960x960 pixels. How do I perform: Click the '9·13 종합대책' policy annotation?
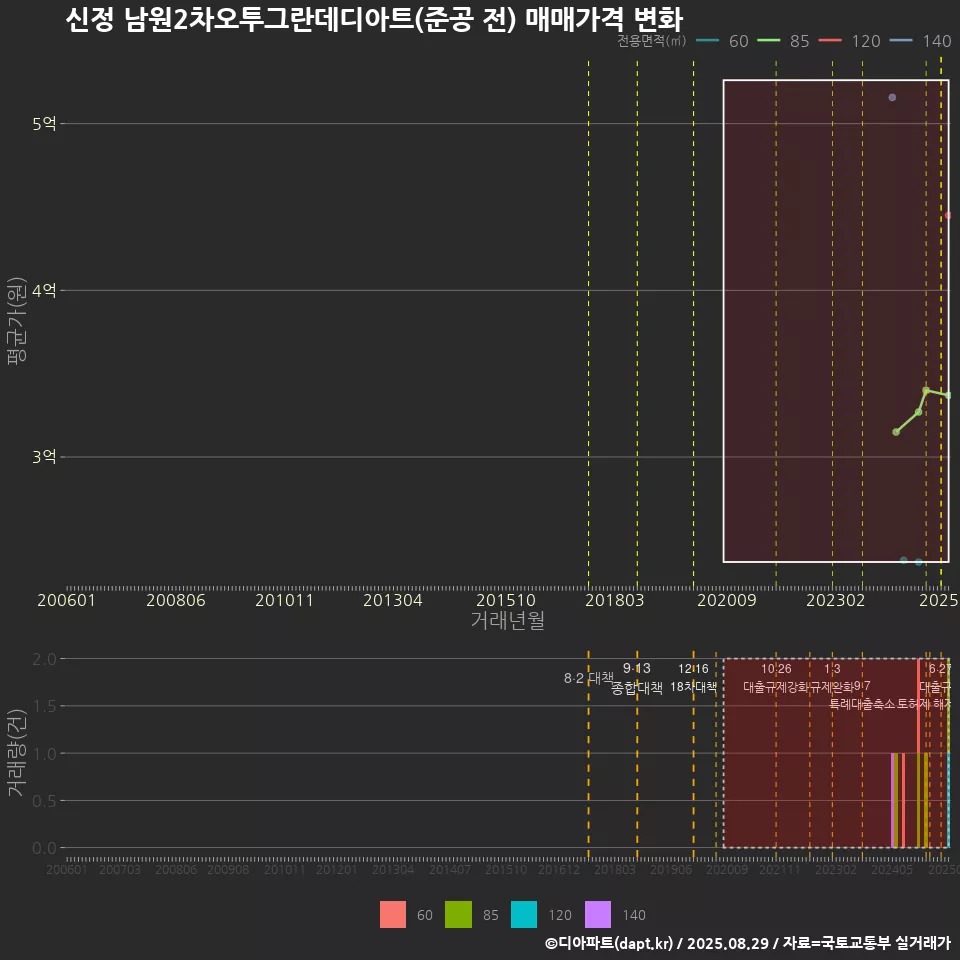coord(637,678)
